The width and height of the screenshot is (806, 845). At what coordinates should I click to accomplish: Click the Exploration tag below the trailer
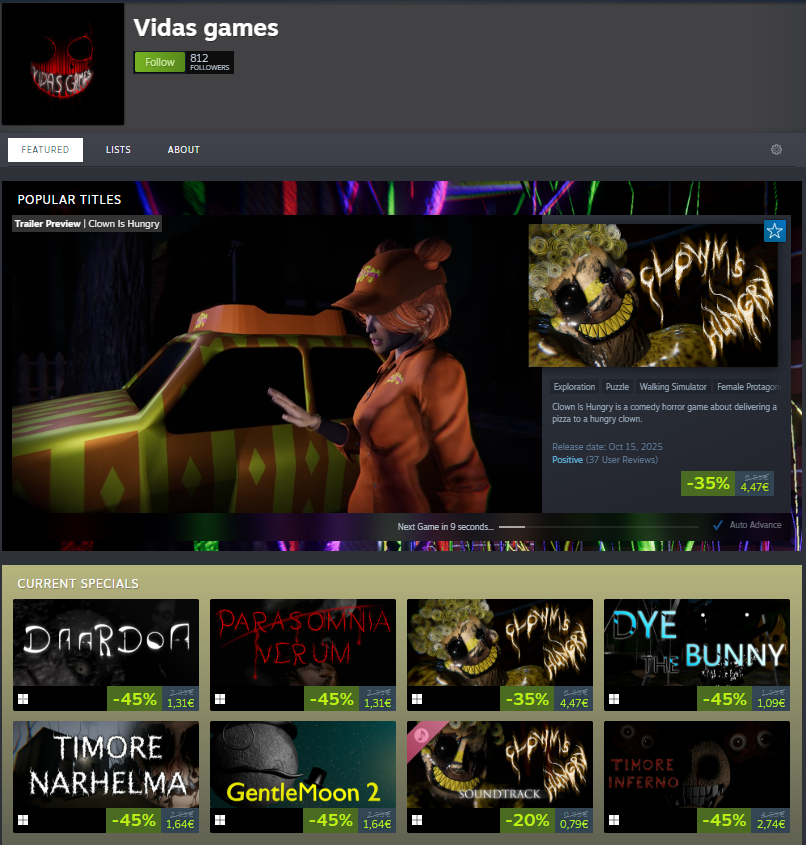(574, 386)
